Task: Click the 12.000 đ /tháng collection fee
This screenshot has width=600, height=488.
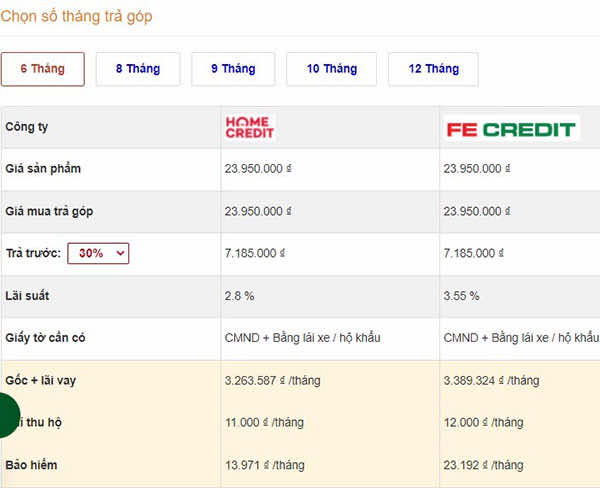Action: [x=484, y=423]
